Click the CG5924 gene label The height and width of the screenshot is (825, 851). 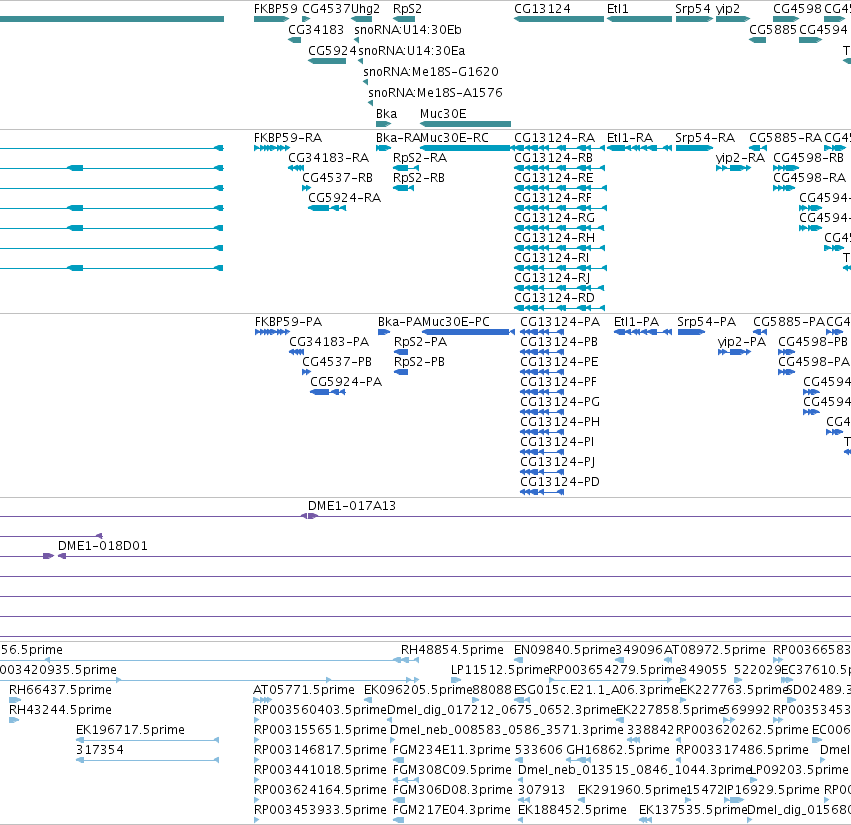point(332,51)
